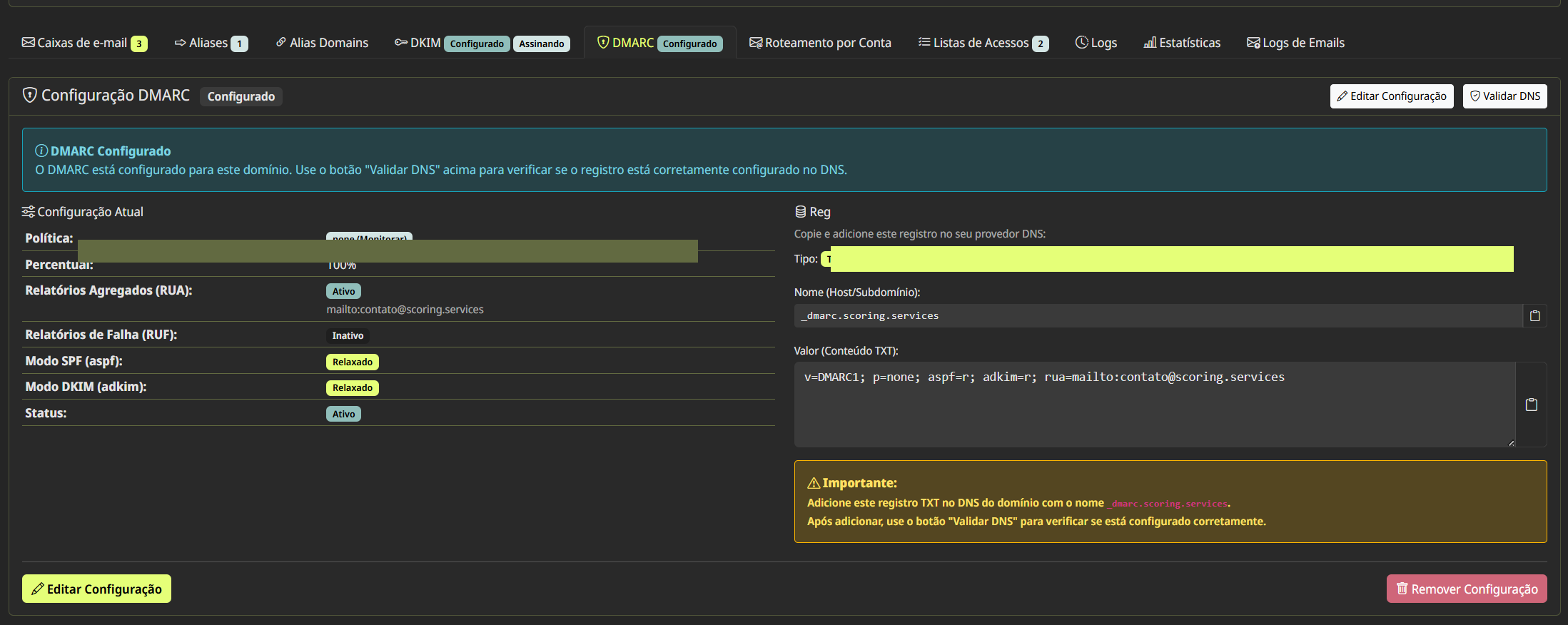1568x625 pixels.
Task: Click the Ativo badge for Relatórios Agregados
Action: pos(343,291)
